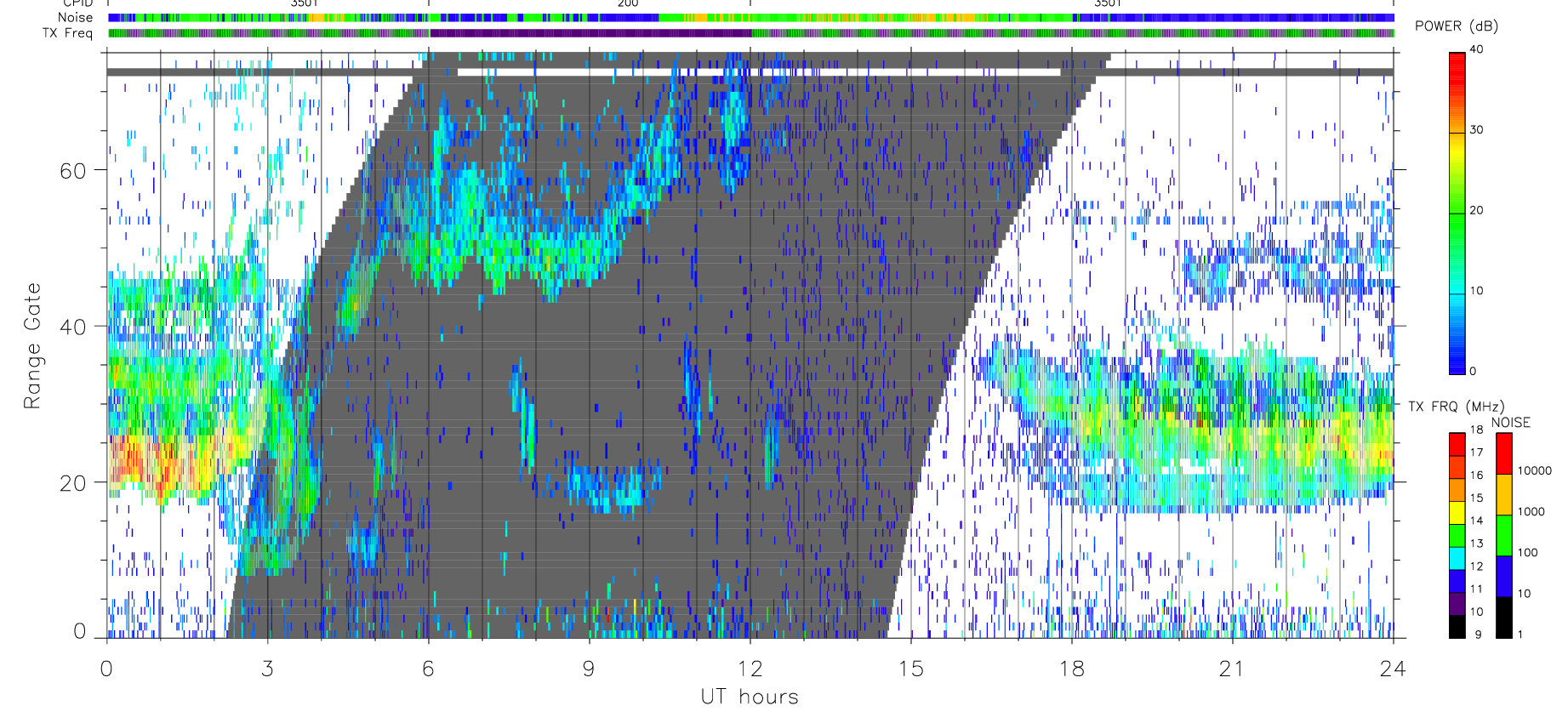The height and width of the screenshot is (723, 1568).
Task: Click the 40 label on Range Gate axis
Action: pos(73,327)
